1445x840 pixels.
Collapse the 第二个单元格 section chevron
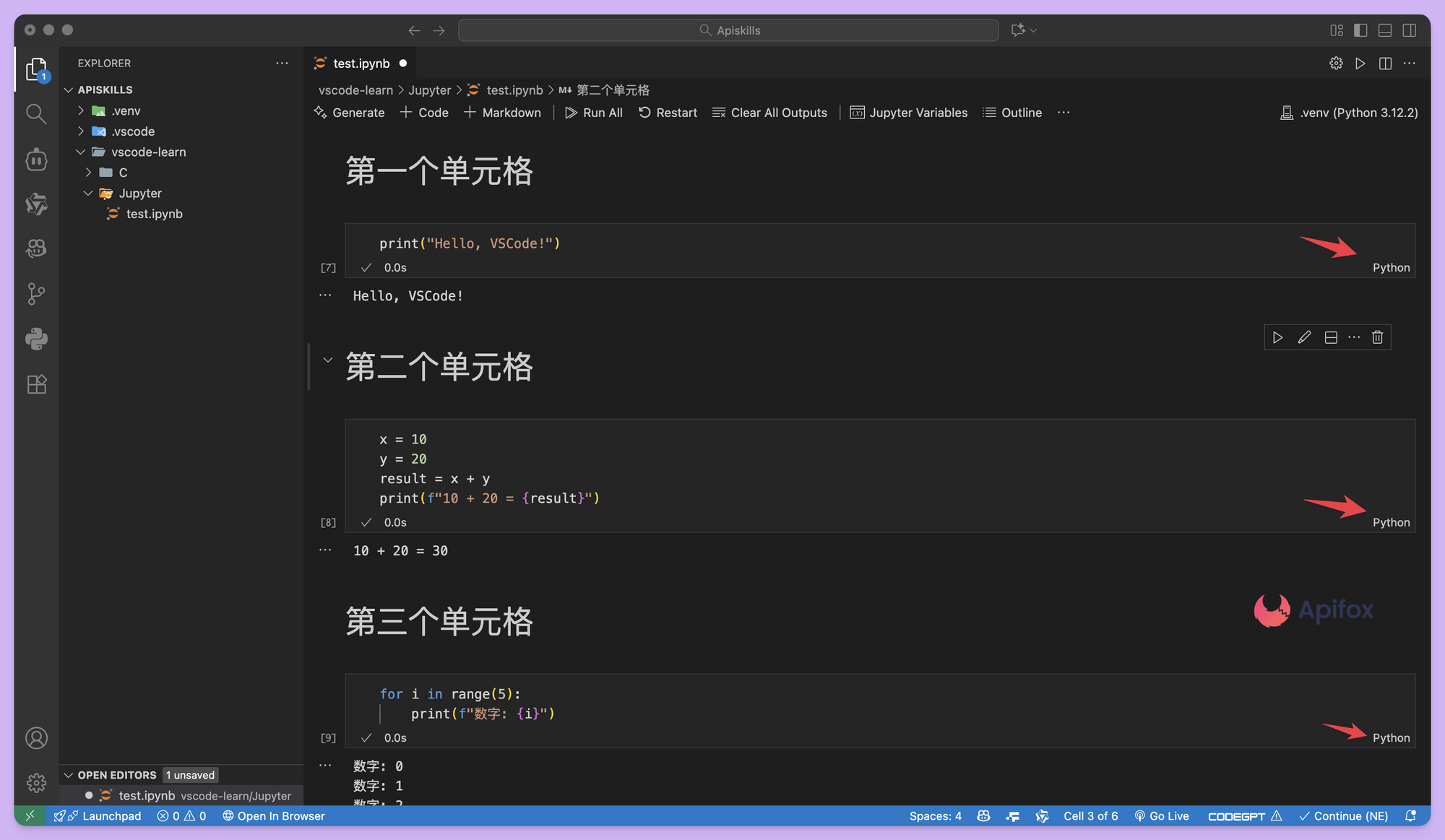pos(327,360)
